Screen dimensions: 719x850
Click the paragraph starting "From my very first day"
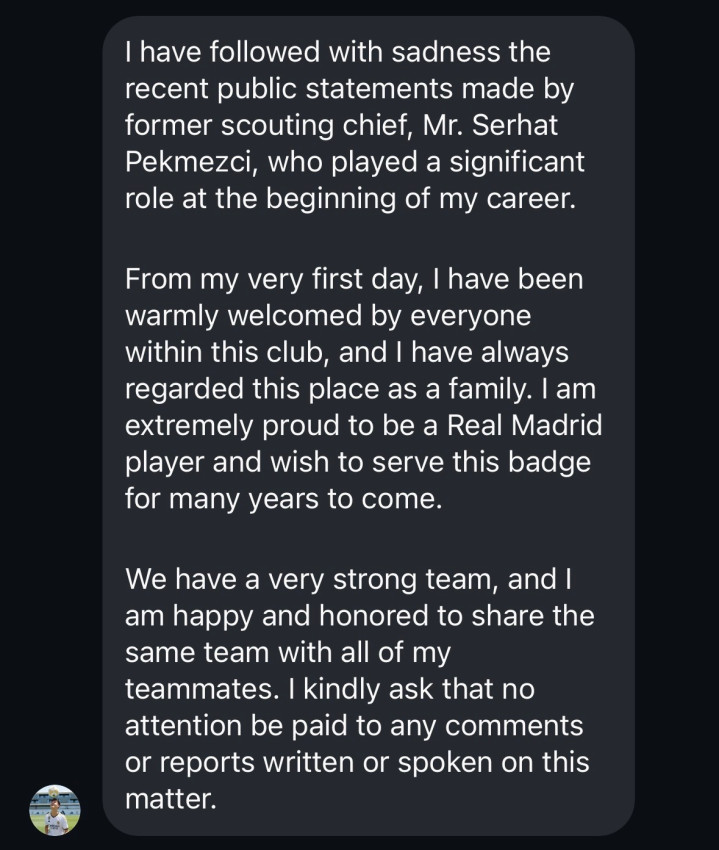click(364, 388)
